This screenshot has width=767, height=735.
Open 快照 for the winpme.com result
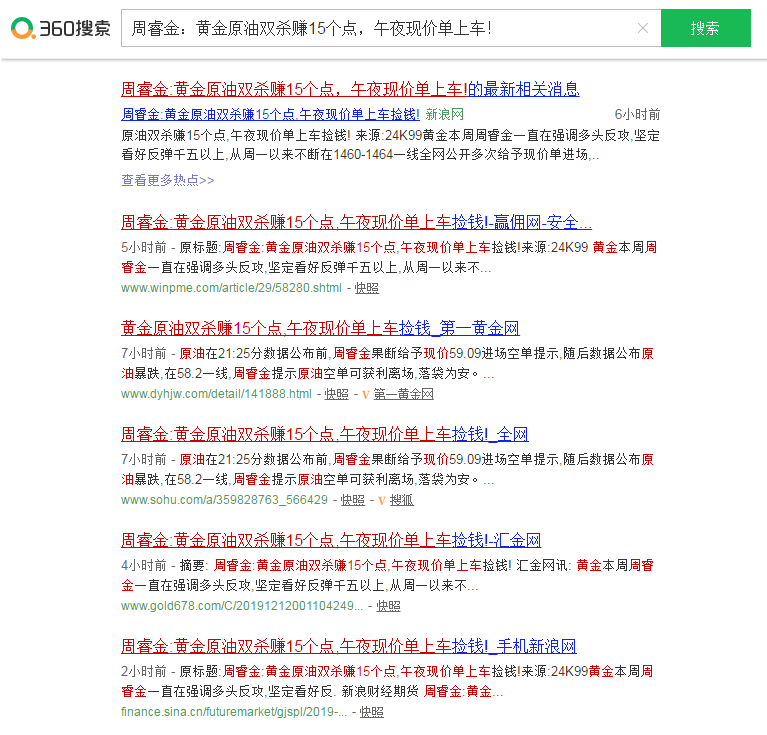[x=366, y=288]
